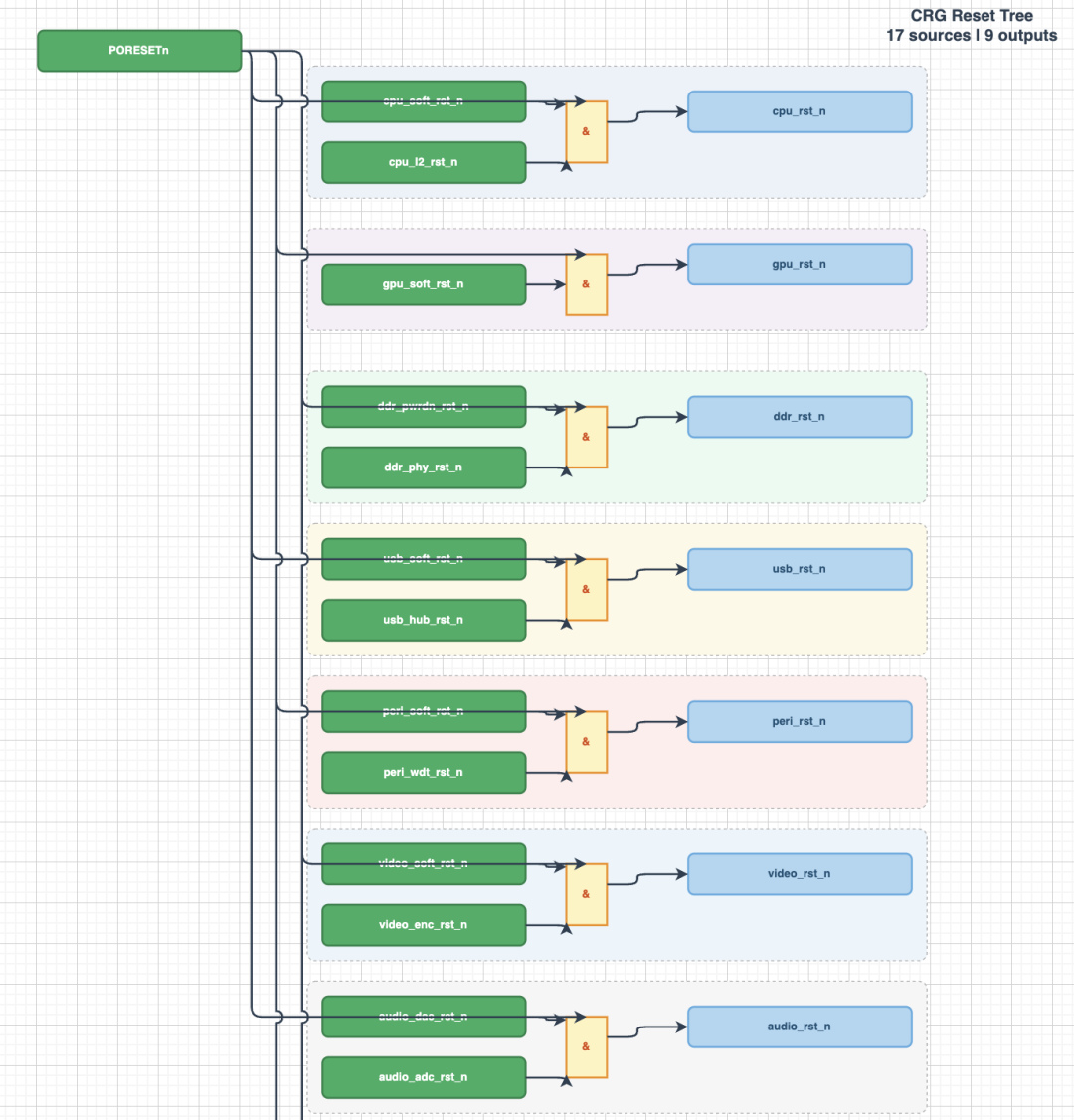Click the gpu_soft_rst_n source block
1074x1120 pixels.
425,284
